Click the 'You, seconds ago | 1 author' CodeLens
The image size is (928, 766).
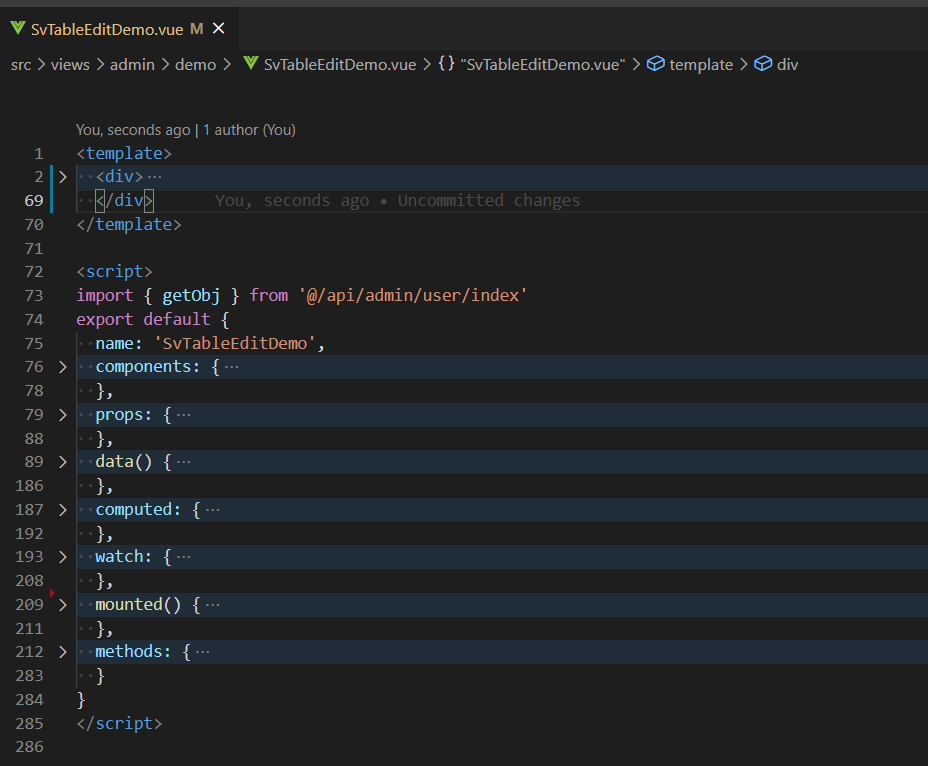pos(185,130)
